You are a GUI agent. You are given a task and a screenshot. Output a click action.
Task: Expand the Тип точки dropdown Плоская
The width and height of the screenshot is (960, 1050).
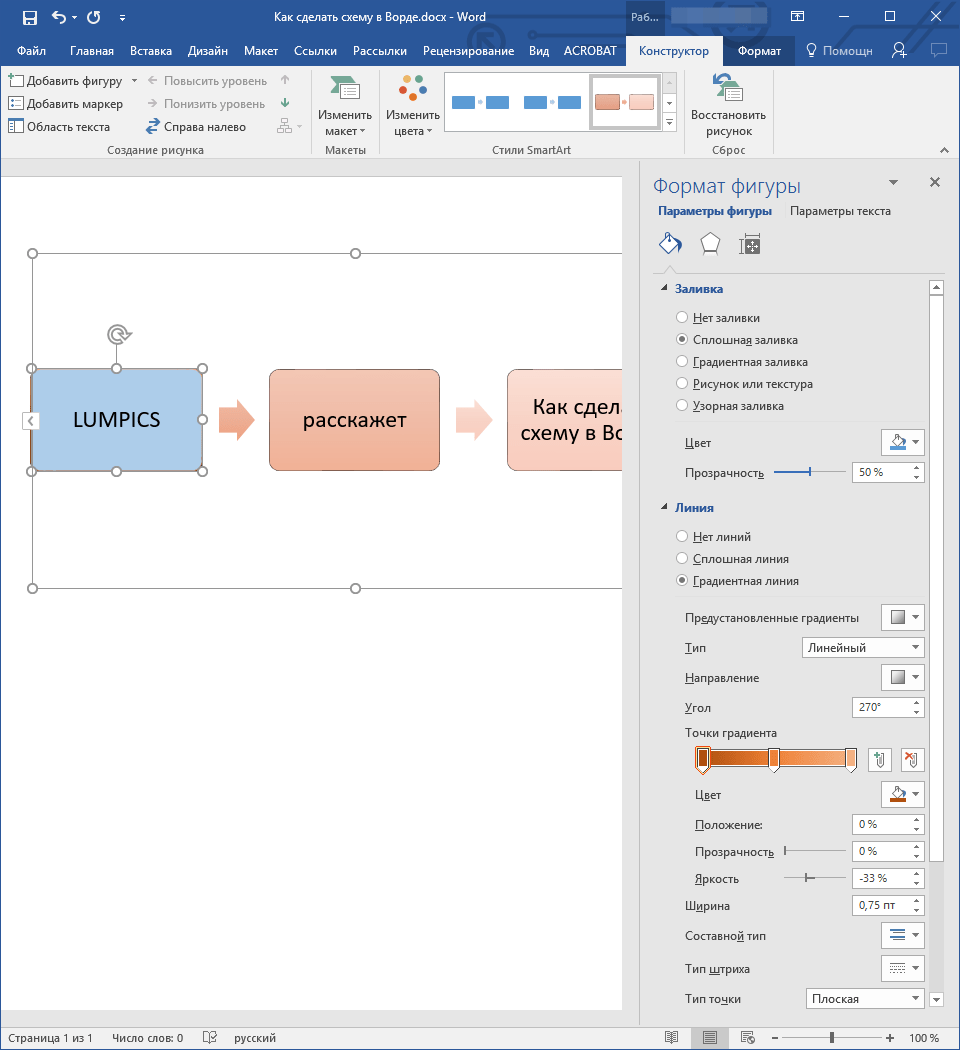pyautogui.click(x=865, y=998)
